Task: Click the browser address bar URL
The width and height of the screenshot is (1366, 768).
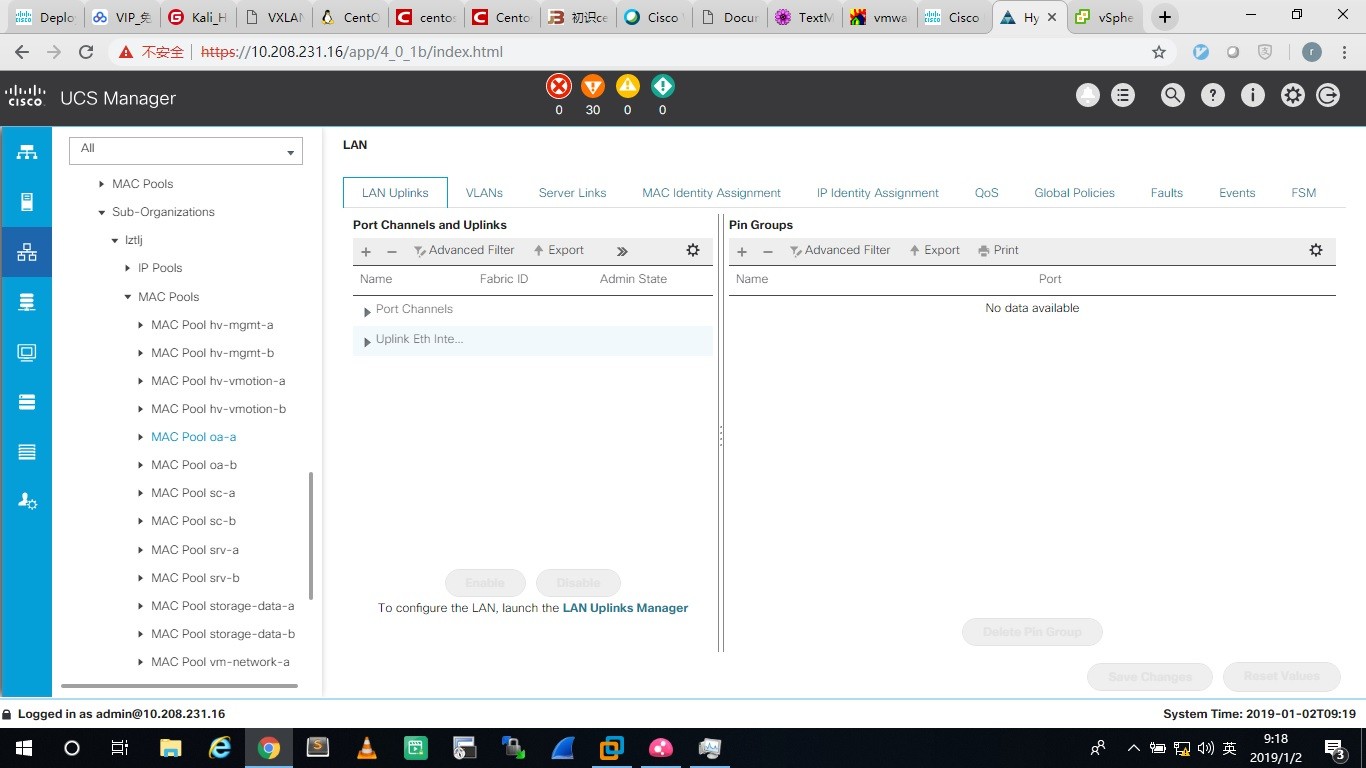Action: [x=351, y=52]
